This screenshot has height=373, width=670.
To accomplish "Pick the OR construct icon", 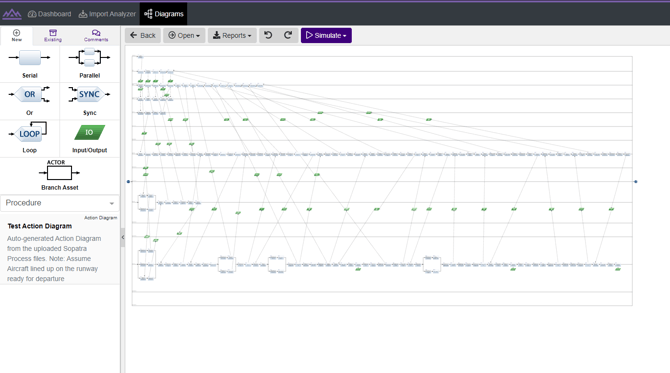I will tap(29, 94).
